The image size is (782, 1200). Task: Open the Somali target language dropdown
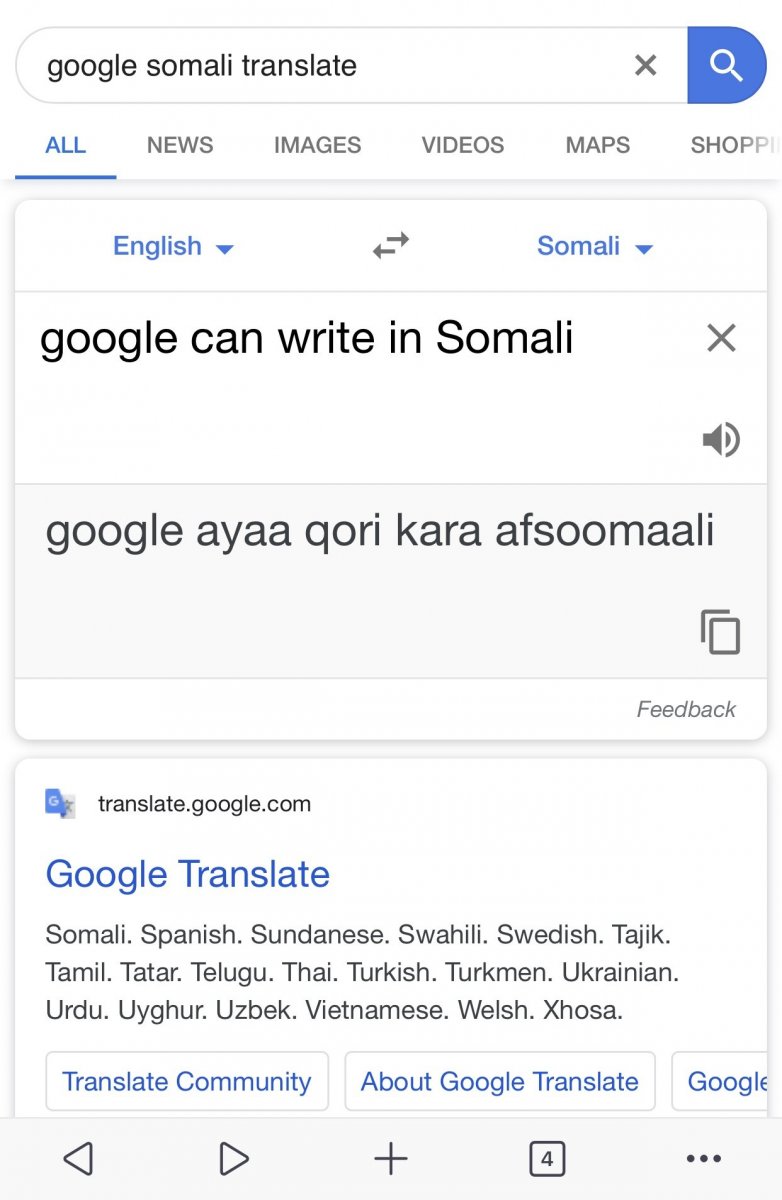tap(594, 246)
